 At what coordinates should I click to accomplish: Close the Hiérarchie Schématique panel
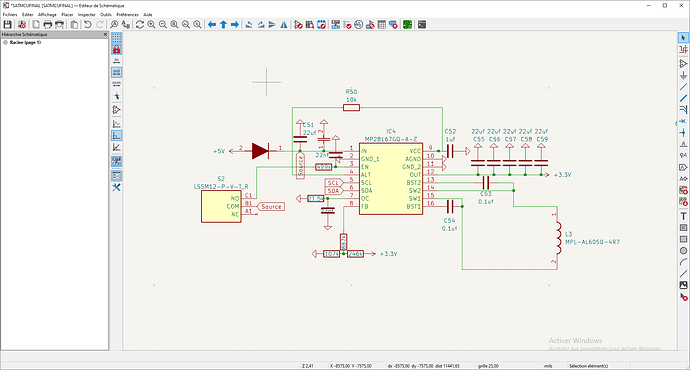click(x=105, y=34)
